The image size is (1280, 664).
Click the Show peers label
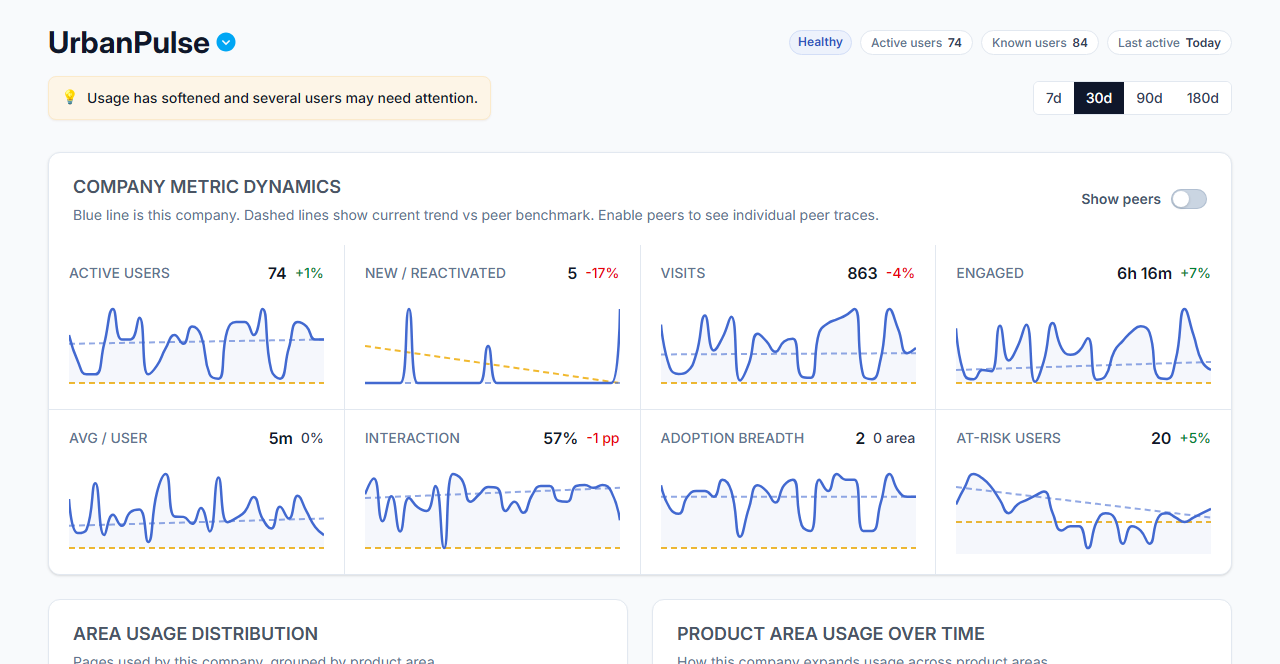[1121, 199]
